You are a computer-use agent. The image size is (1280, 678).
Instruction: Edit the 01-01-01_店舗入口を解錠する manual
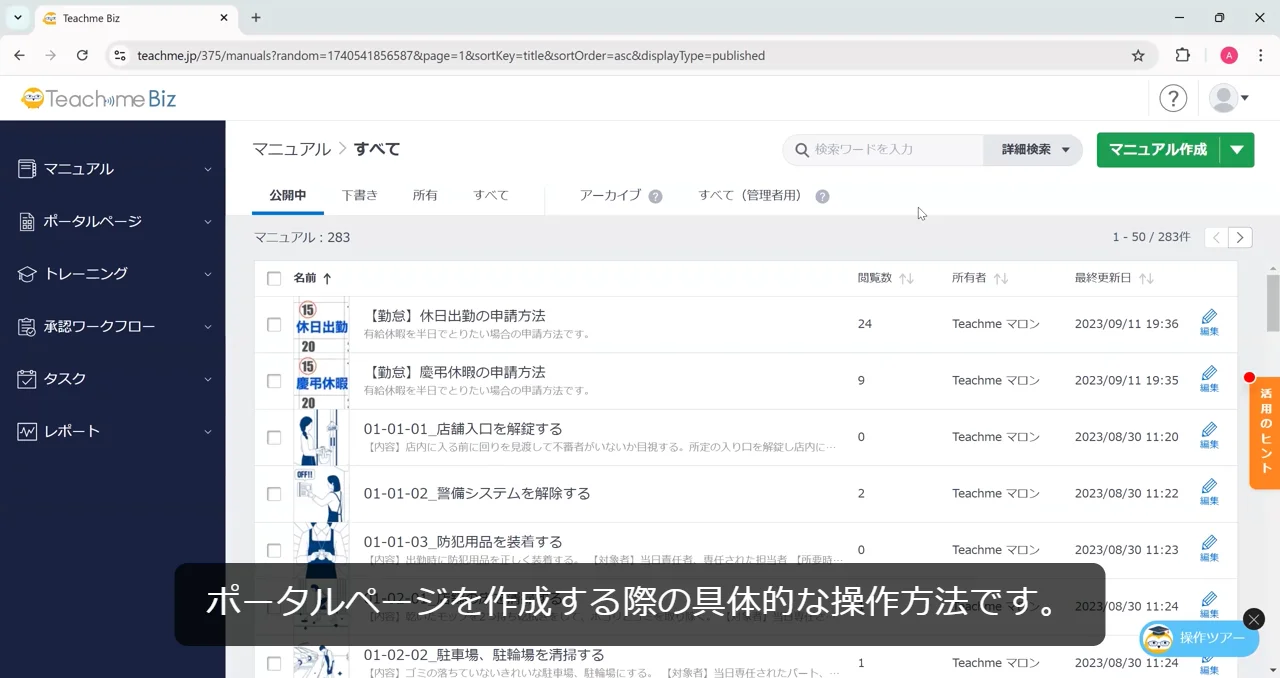[1209, 436]
